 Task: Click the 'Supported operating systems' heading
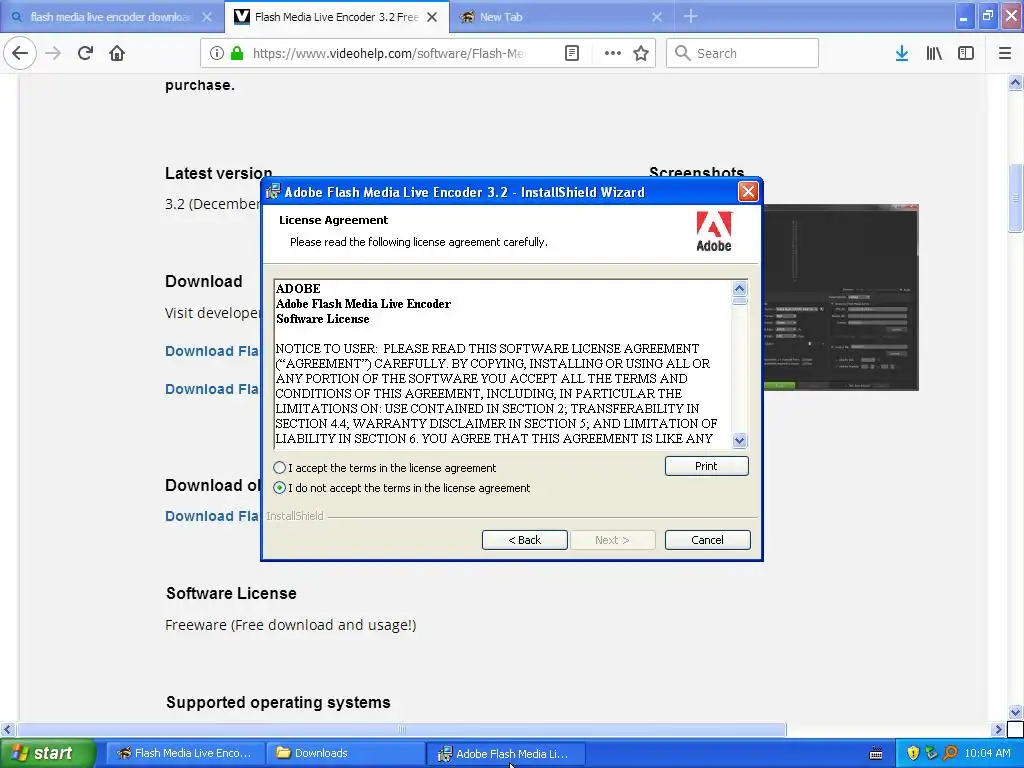[x=278, y=702]
